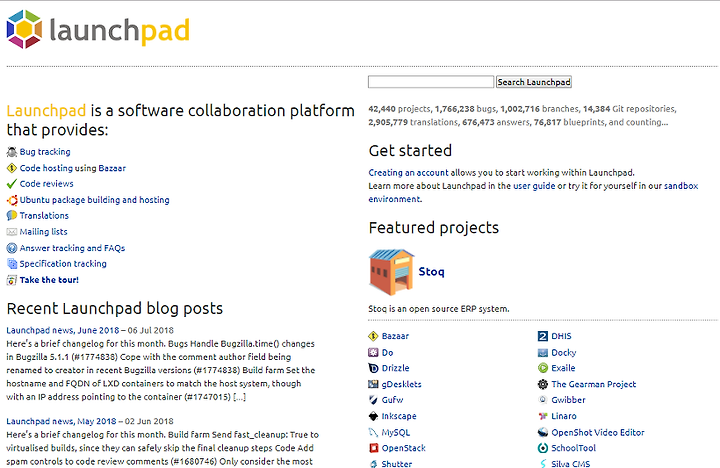
Task: Click the MySQL project icon
Action: tap(373, 432)
